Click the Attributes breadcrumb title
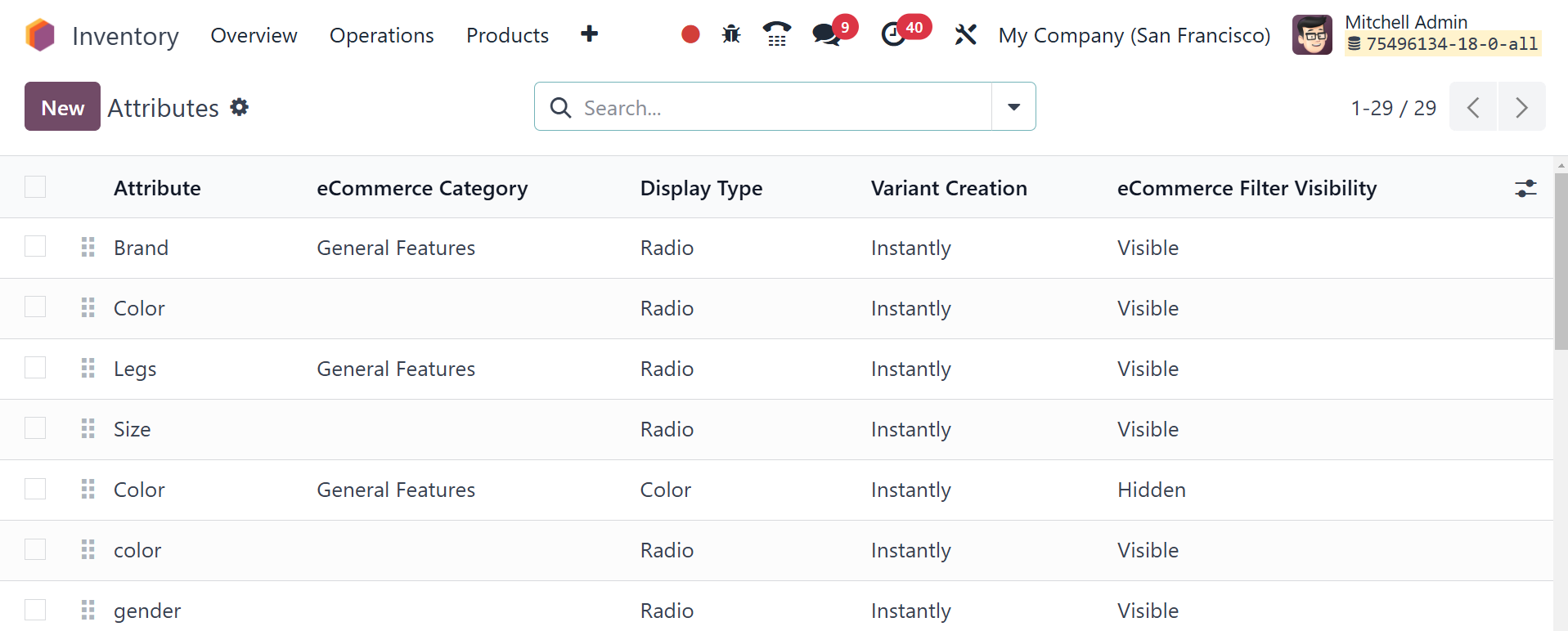Screen dimensions: 1568x631 tap(163, 108)
